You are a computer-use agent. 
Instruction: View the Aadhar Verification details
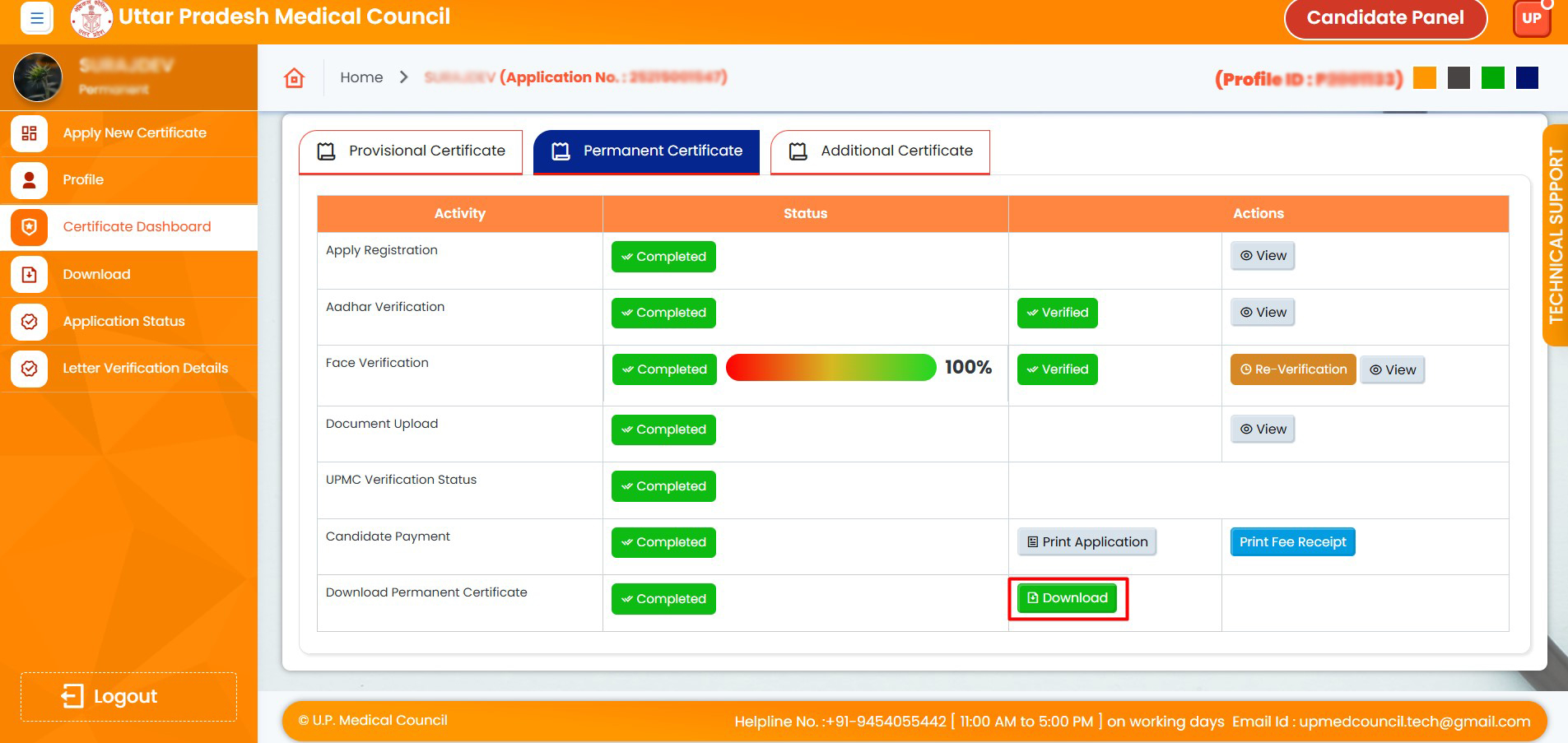(x=1263, y=313)
